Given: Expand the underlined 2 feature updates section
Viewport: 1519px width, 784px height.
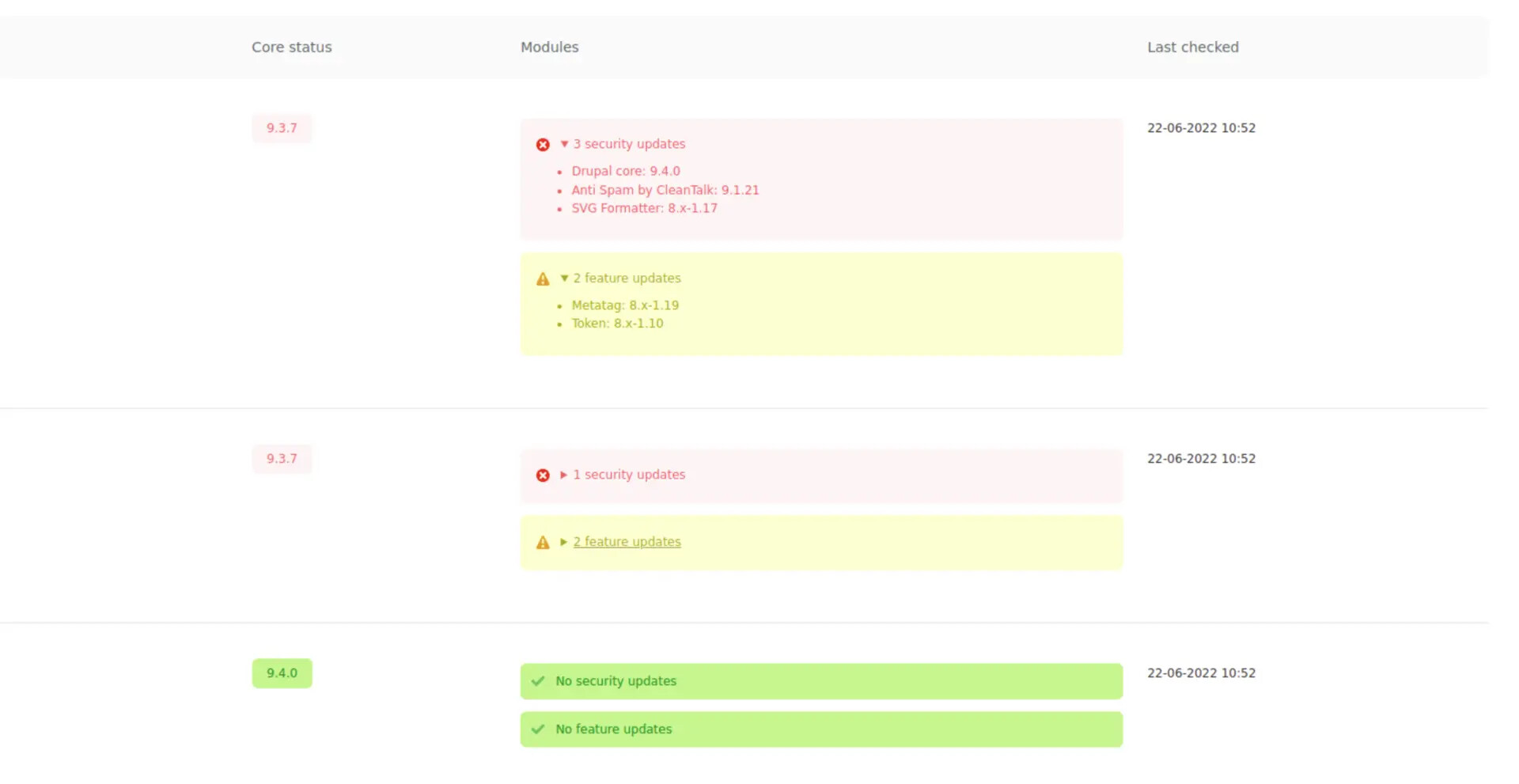Looking at the screenshot, I should click(564, 542).
